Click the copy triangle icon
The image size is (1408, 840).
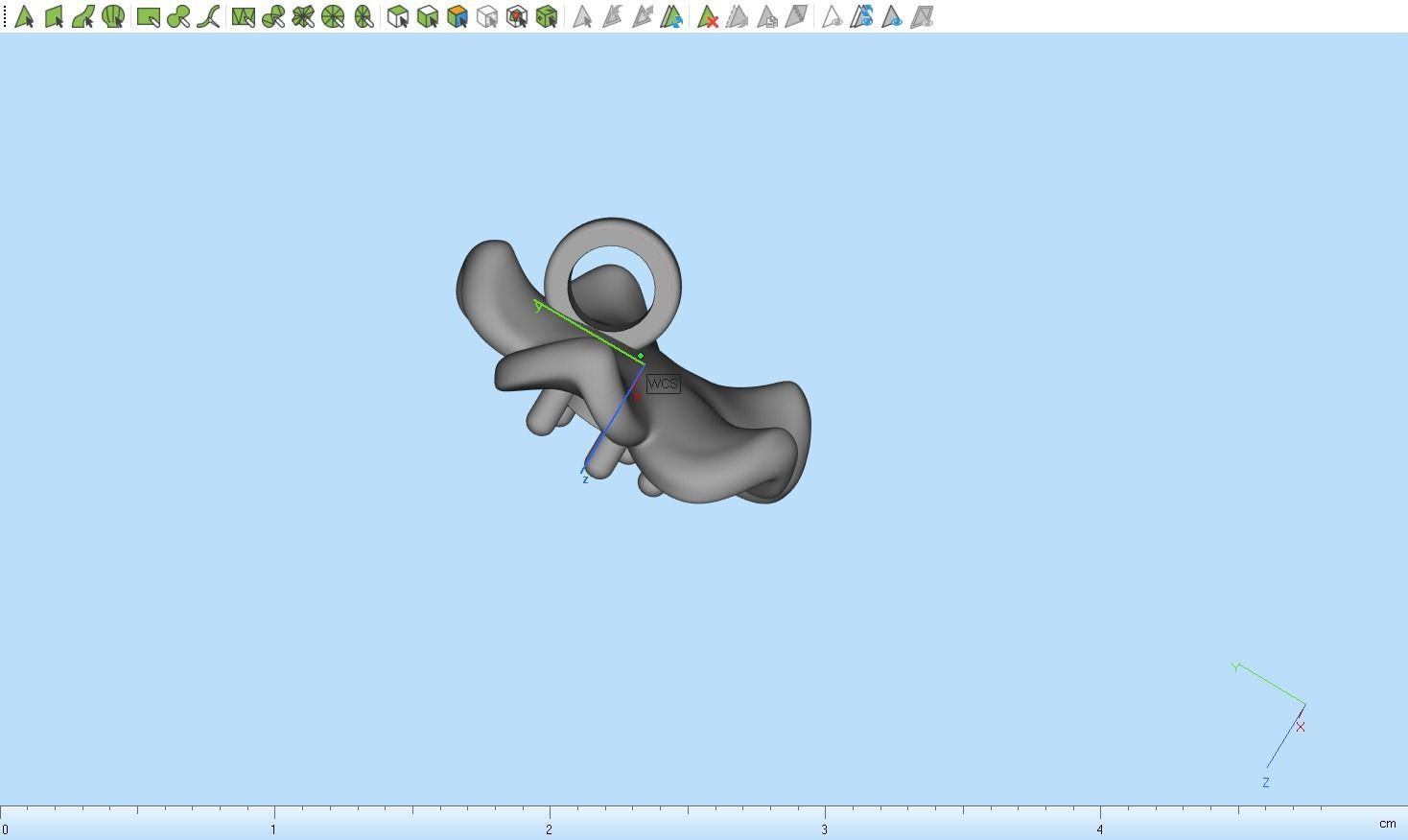pyautogui.click(x=767, y=16)
